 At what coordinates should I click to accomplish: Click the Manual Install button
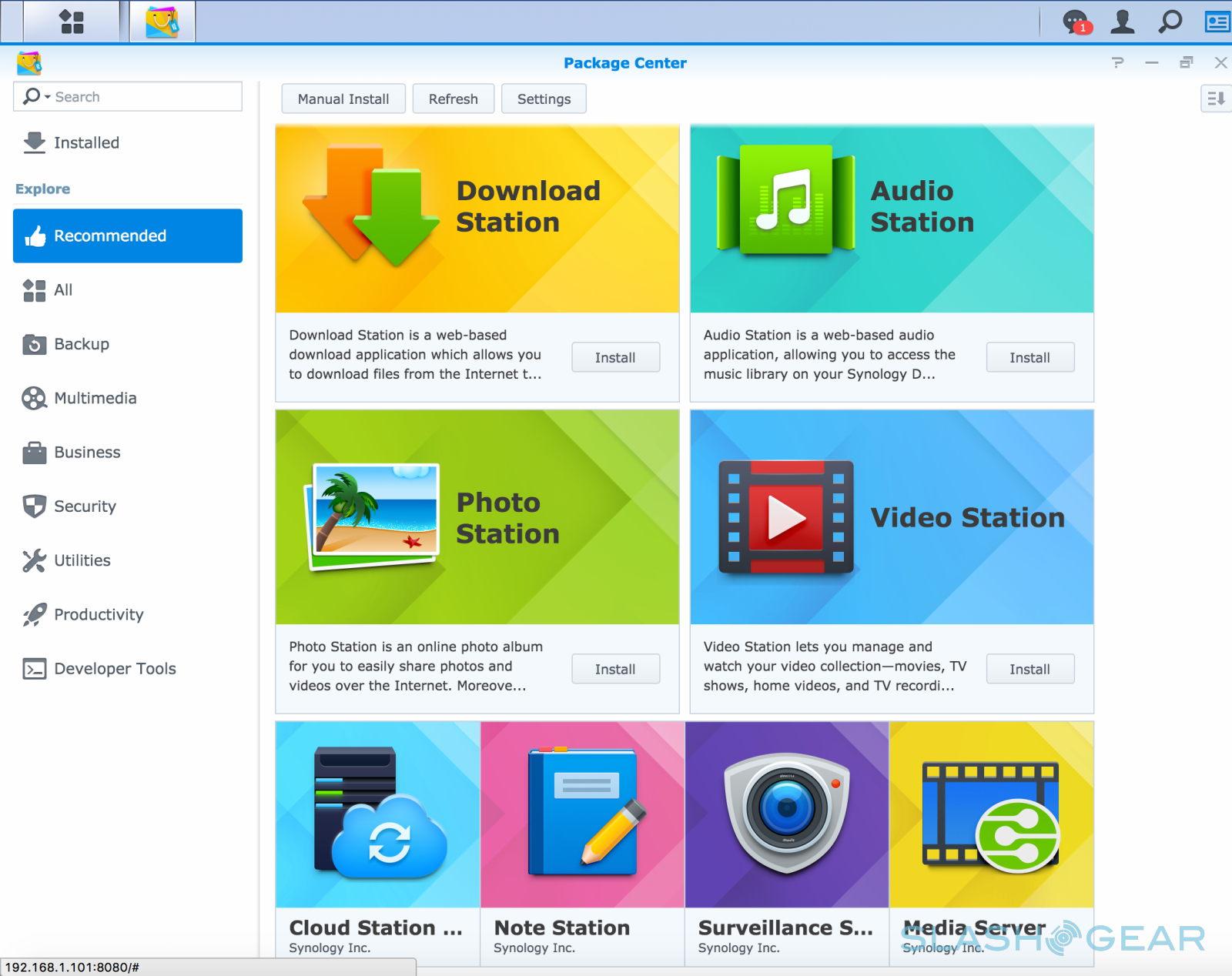343,99
